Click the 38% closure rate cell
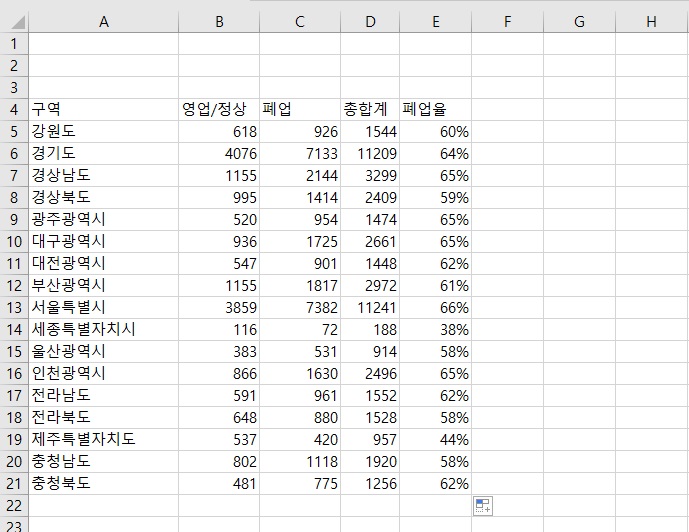 (x=435, y=329)
